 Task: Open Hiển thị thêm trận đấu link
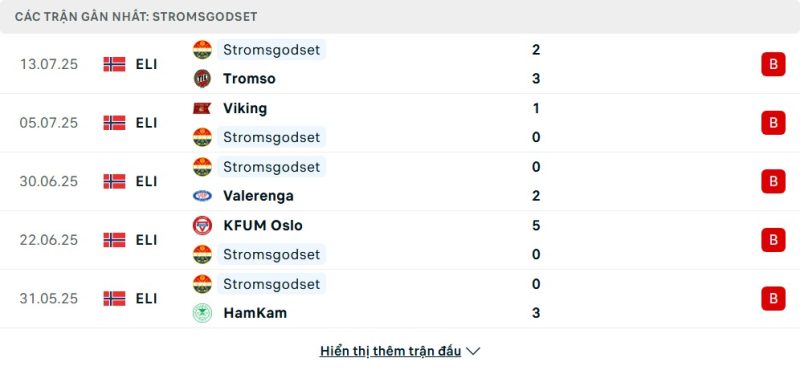tap(390, 351)
